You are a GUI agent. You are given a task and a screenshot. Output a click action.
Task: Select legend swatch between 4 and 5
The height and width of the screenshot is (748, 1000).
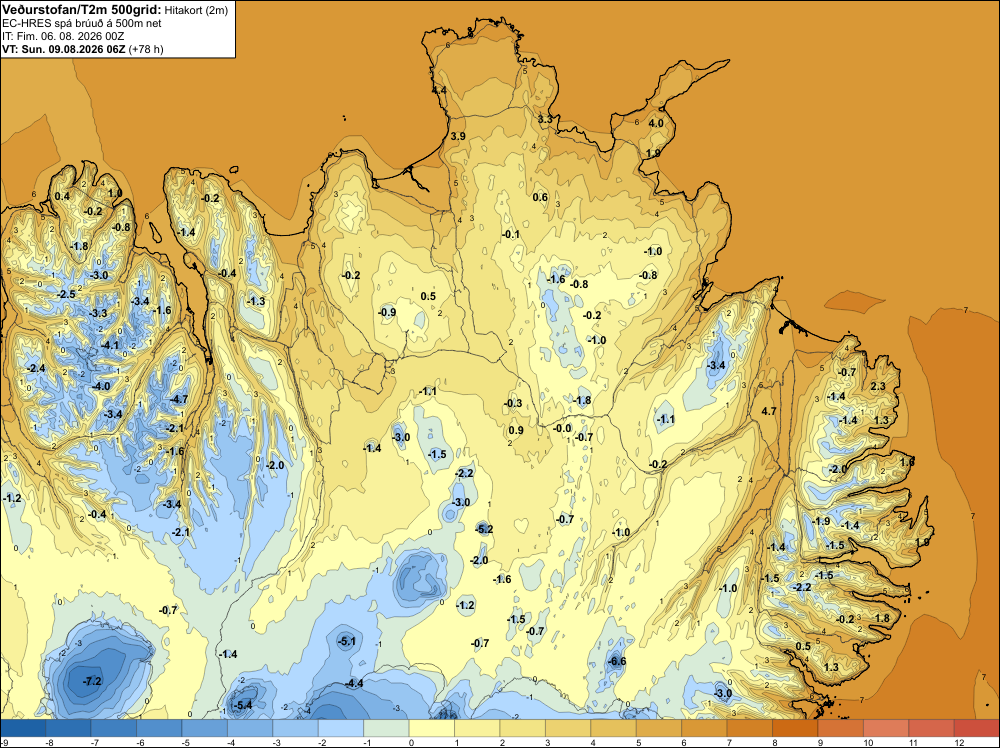pyautogui.click(x=613, y=728)
